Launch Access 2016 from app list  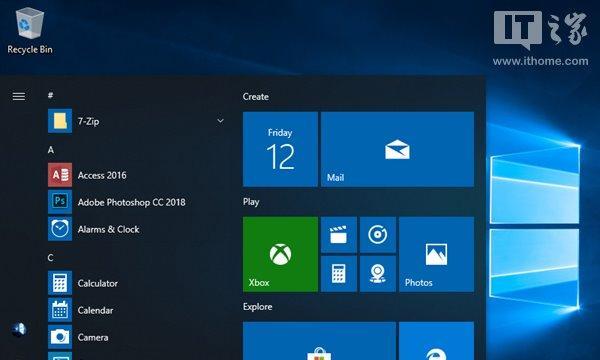[x=138, y=175]
